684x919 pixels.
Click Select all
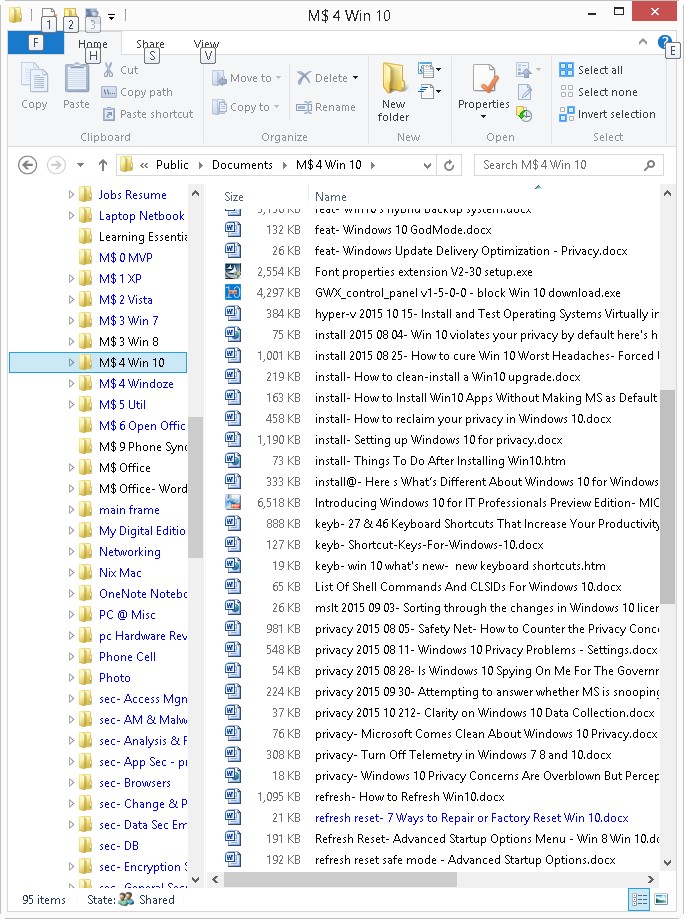[x=591, y=70]
